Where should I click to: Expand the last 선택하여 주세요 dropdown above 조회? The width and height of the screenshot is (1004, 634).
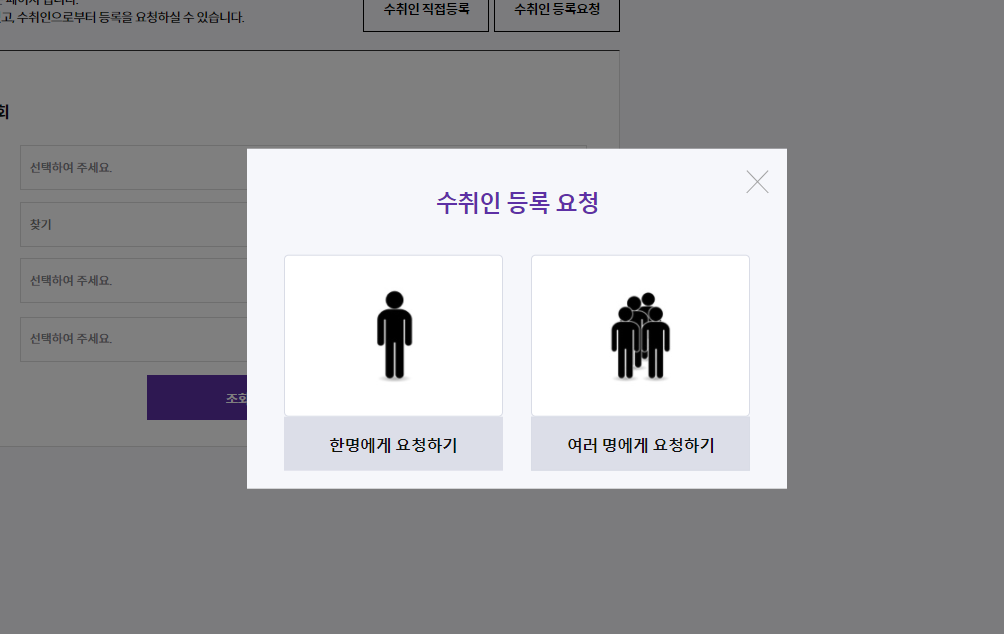point(134,339)
